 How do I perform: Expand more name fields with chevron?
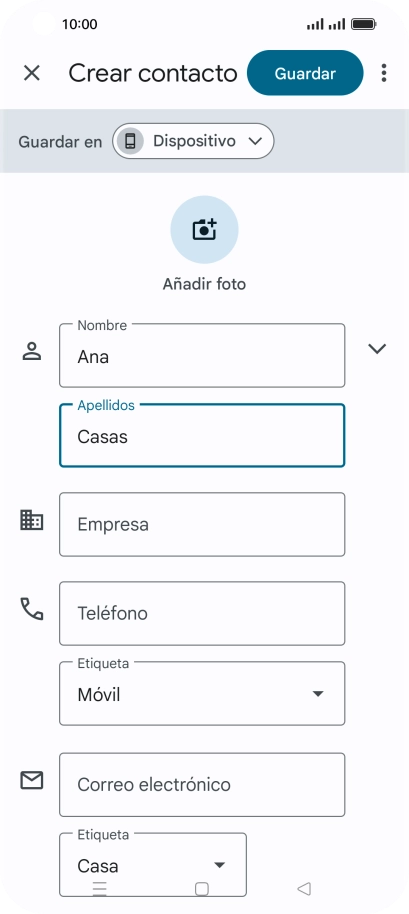click(x=378, y=349)
